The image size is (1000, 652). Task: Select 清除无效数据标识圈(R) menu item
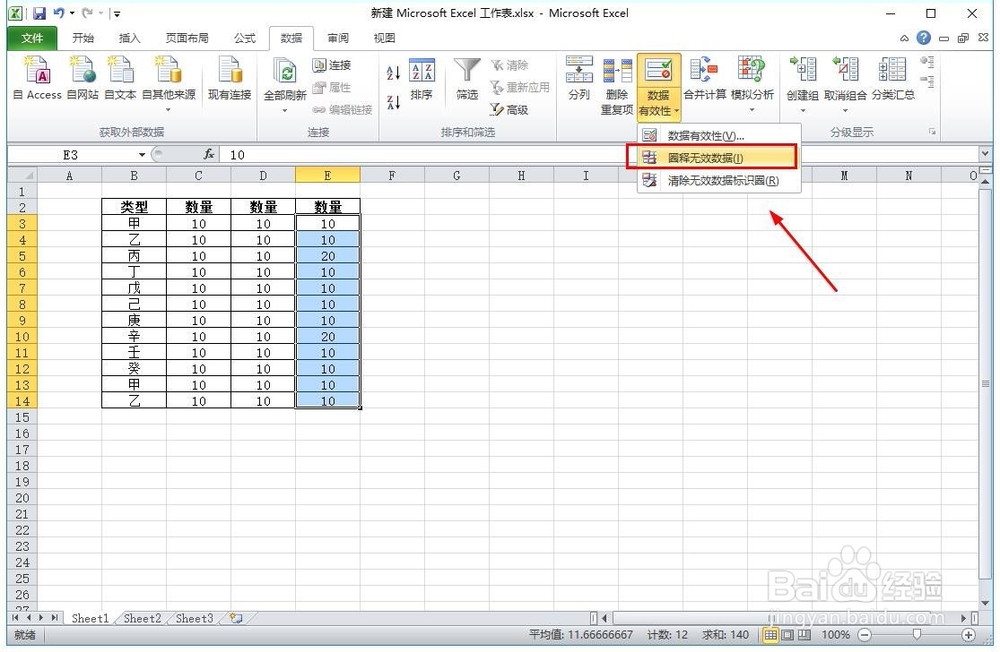(x=719, y=181)
